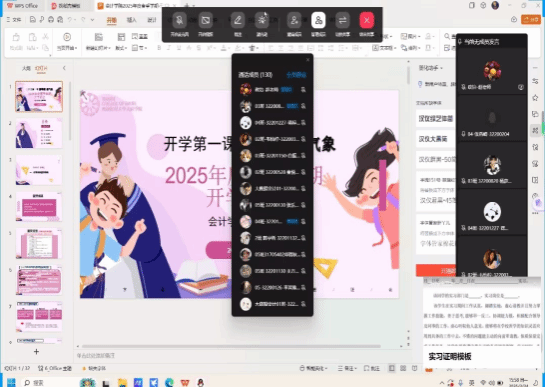Switch to slide sorter view icon

pos(403,368)
